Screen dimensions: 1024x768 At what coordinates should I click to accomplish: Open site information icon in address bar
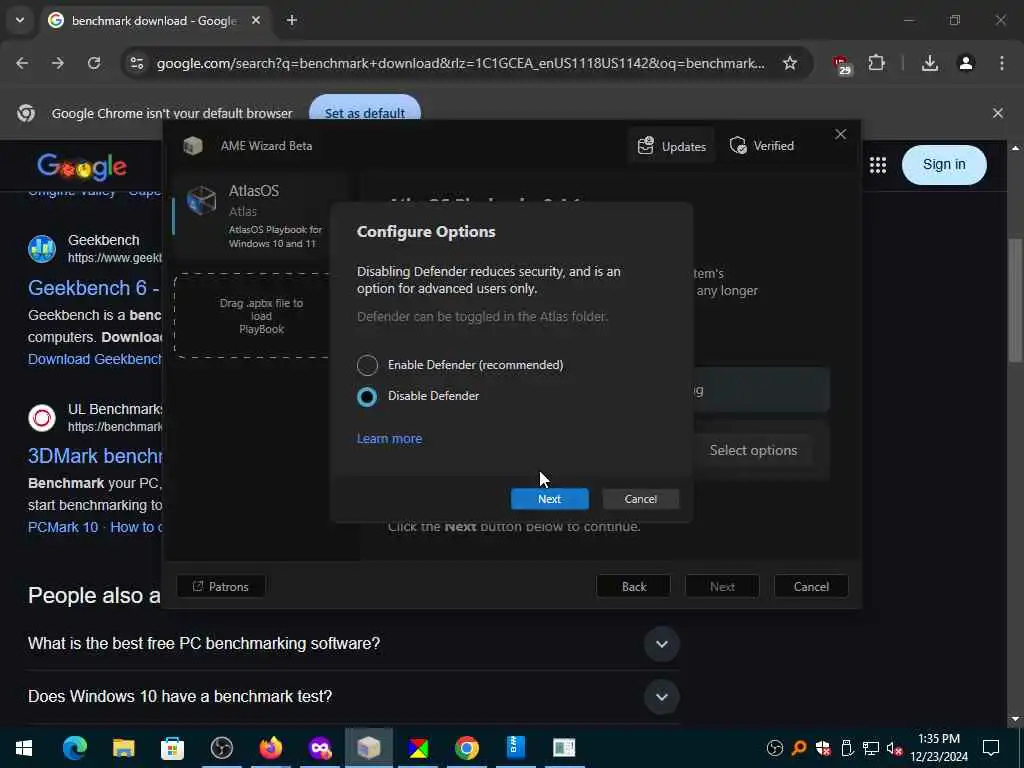pos(136,63)
